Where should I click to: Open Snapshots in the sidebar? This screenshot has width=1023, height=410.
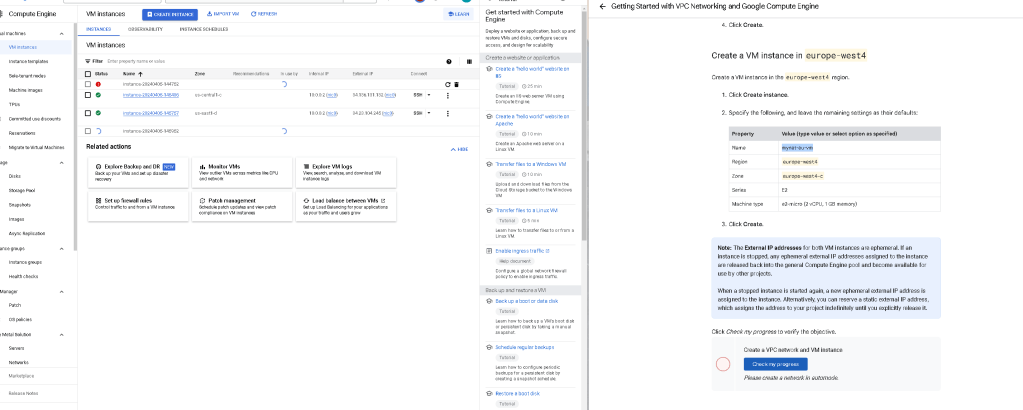(x=18, y=205)
